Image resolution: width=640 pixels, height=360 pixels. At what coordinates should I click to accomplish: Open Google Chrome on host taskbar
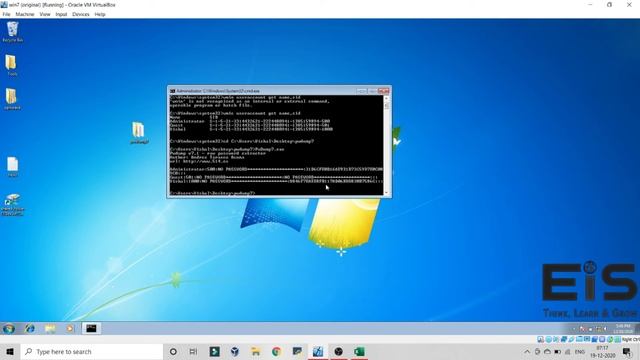[276, 351]
